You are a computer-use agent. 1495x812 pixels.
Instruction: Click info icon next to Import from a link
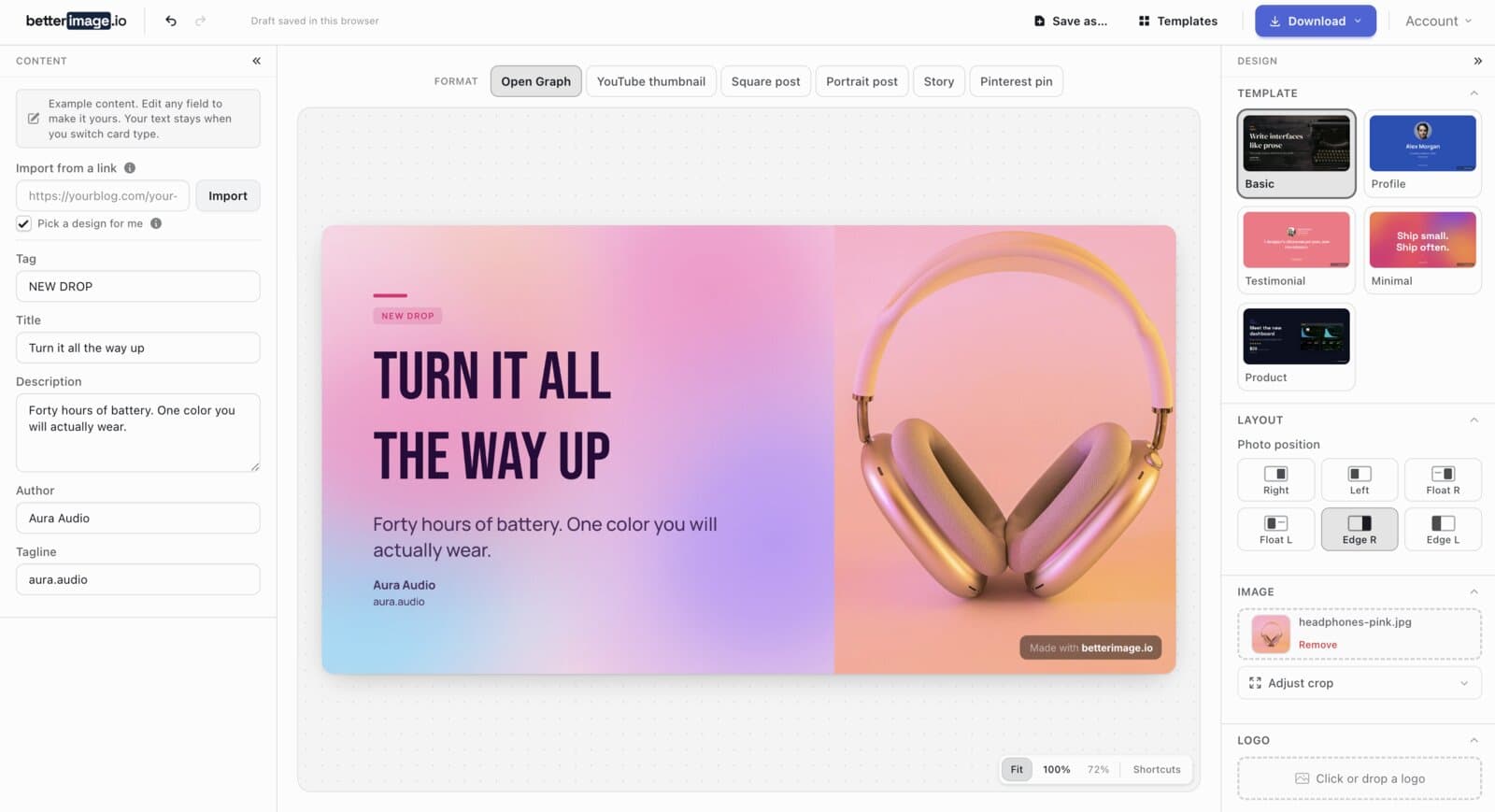pos(130,168)
